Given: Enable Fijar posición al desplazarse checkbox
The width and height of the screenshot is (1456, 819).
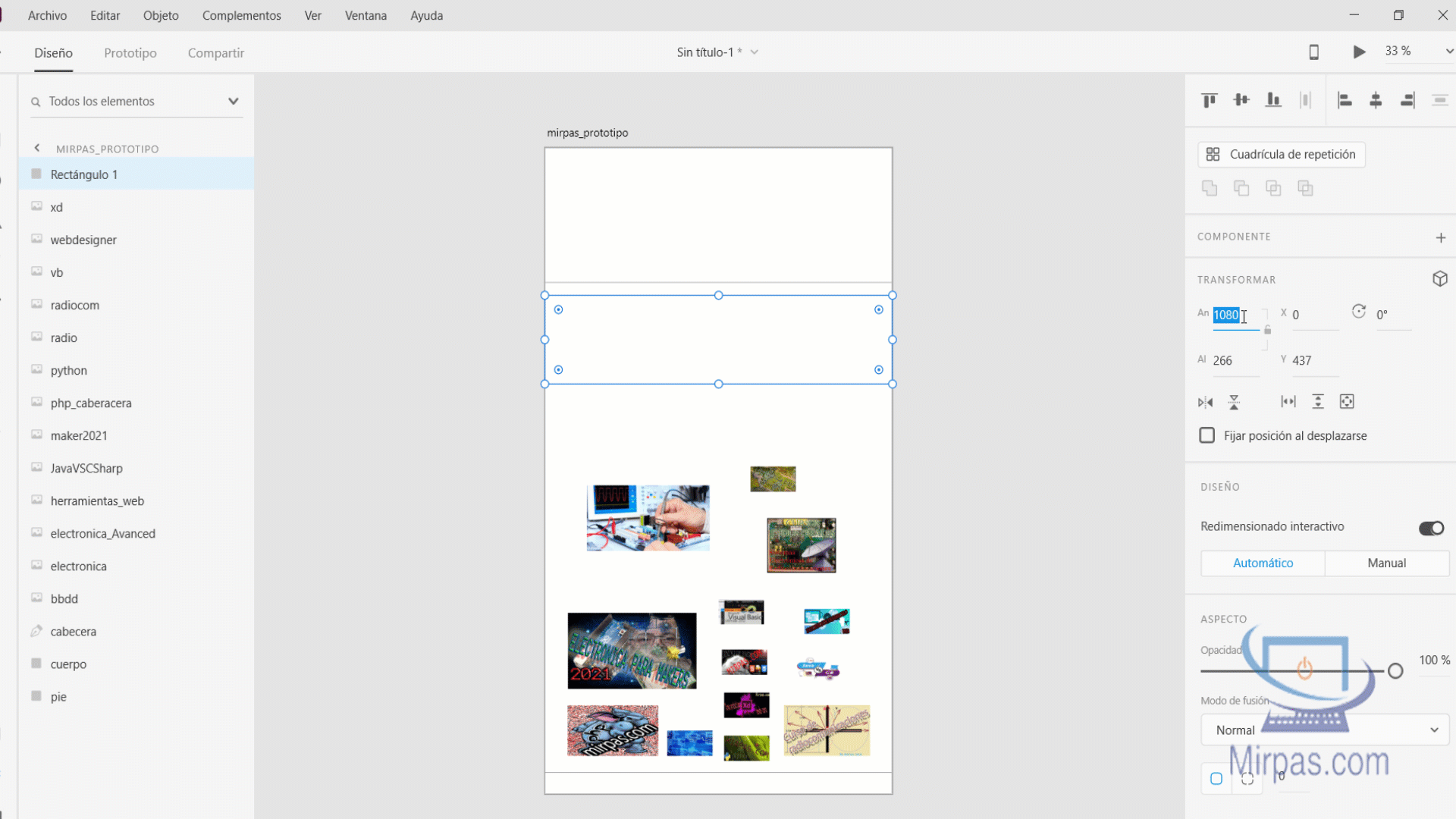Looking at the screenshot, I should 1207,435.
